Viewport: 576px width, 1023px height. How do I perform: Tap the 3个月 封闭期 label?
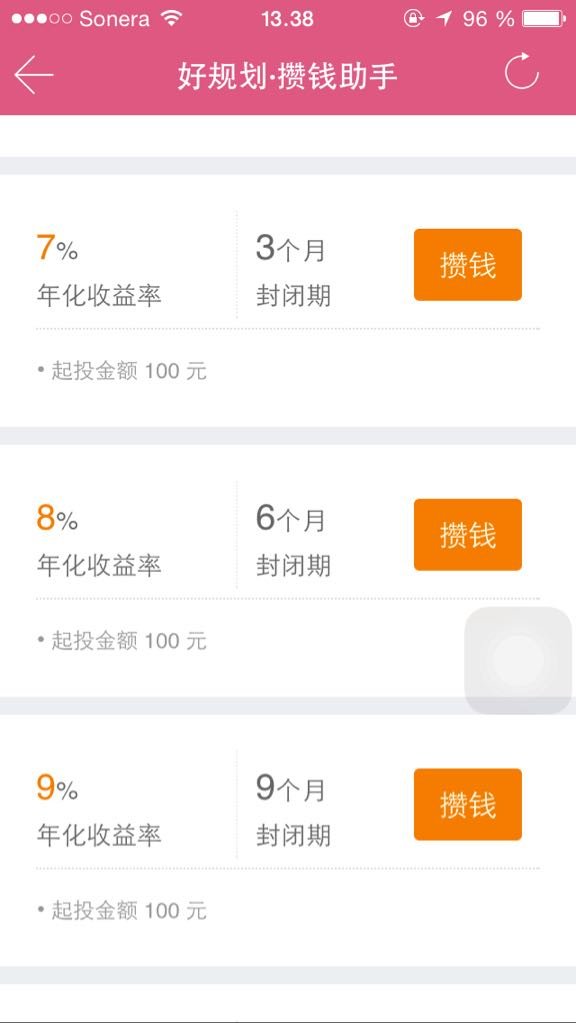(293, 271)
